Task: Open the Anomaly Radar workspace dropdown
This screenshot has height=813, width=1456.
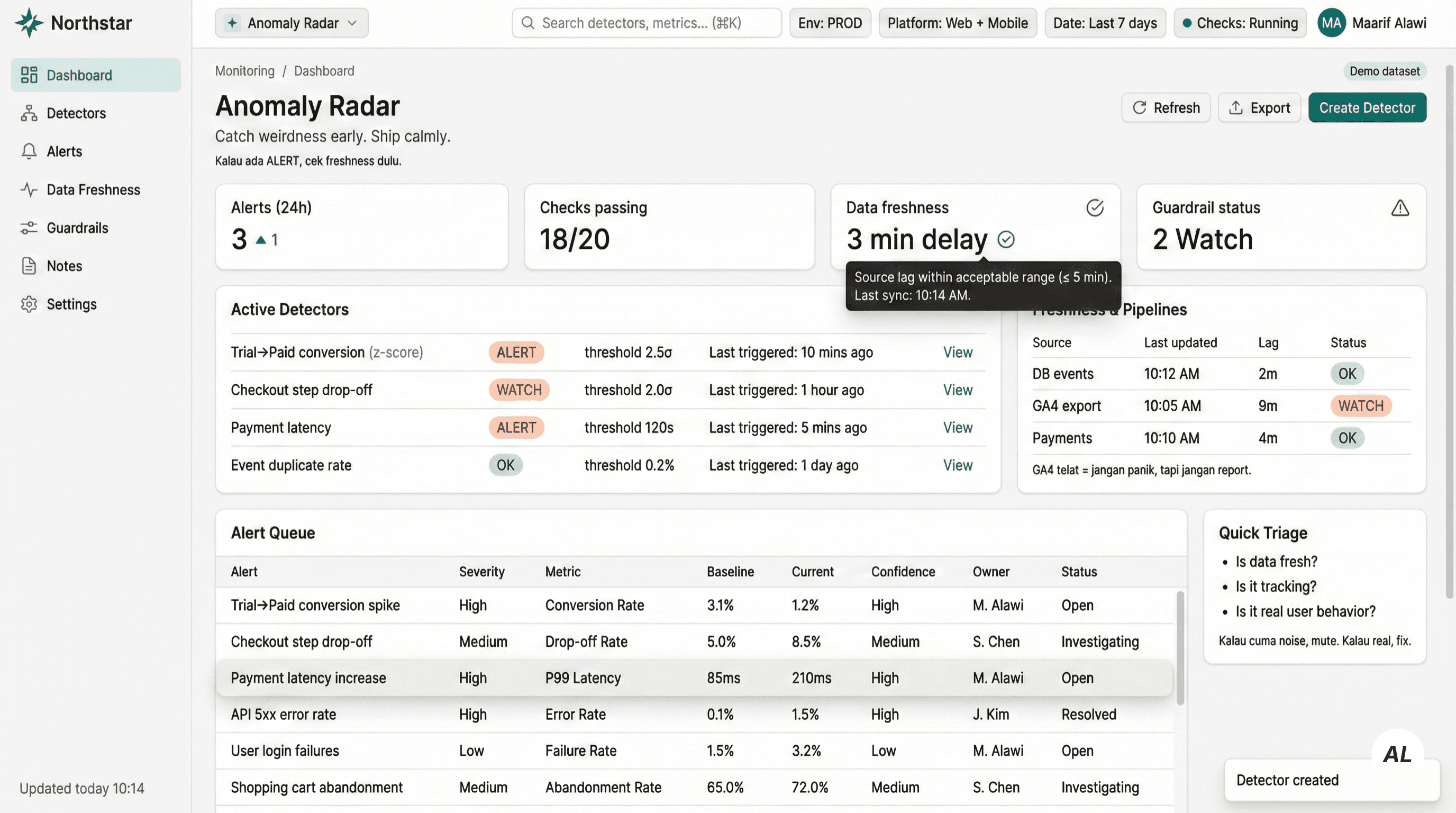Action: (x=292, y=23)
